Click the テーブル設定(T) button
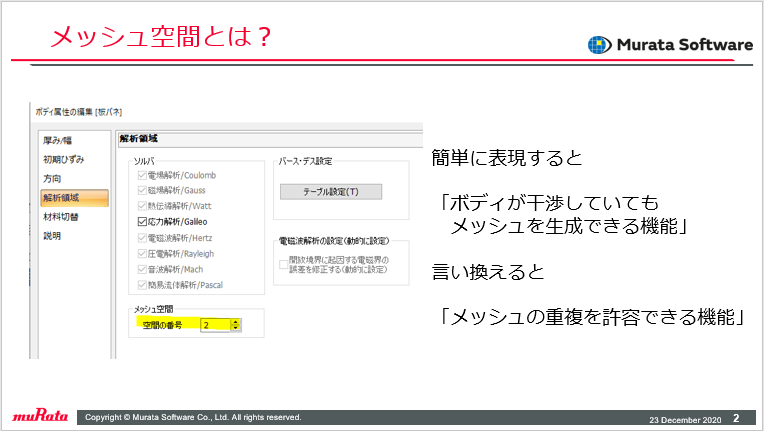The width and height of the screenshot is (764, 431). pos(331,192)
